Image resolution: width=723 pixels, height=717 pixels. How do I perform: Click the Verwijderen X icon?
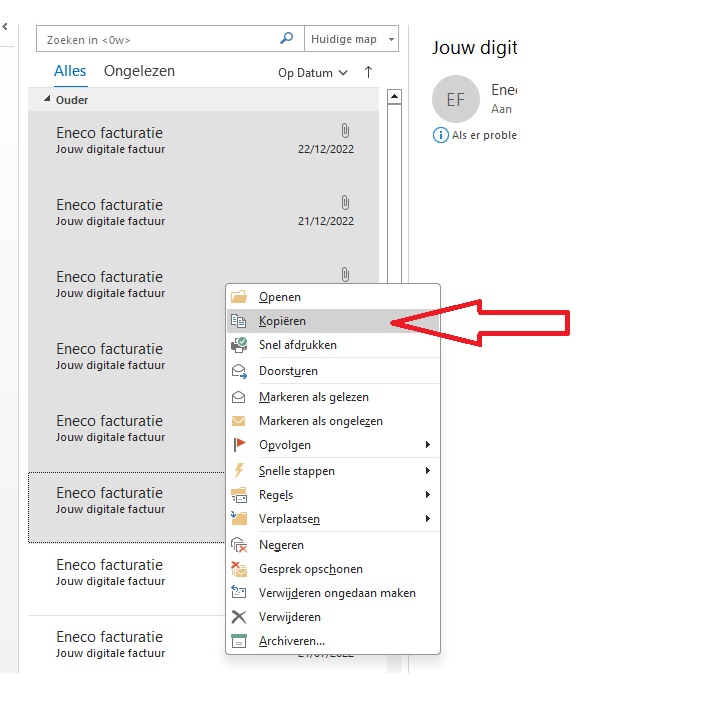239,617
